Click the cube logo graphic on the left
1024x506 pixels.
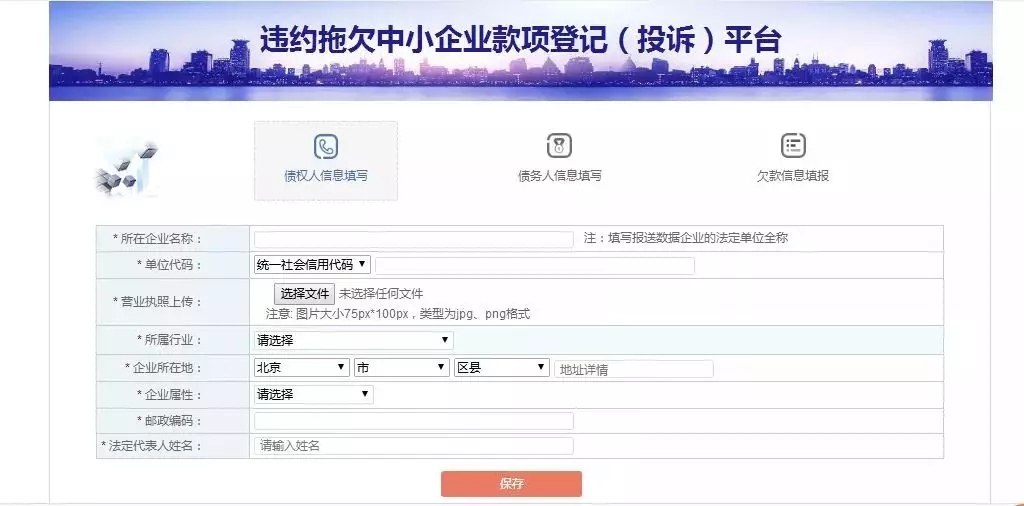(x=127, y=168)
